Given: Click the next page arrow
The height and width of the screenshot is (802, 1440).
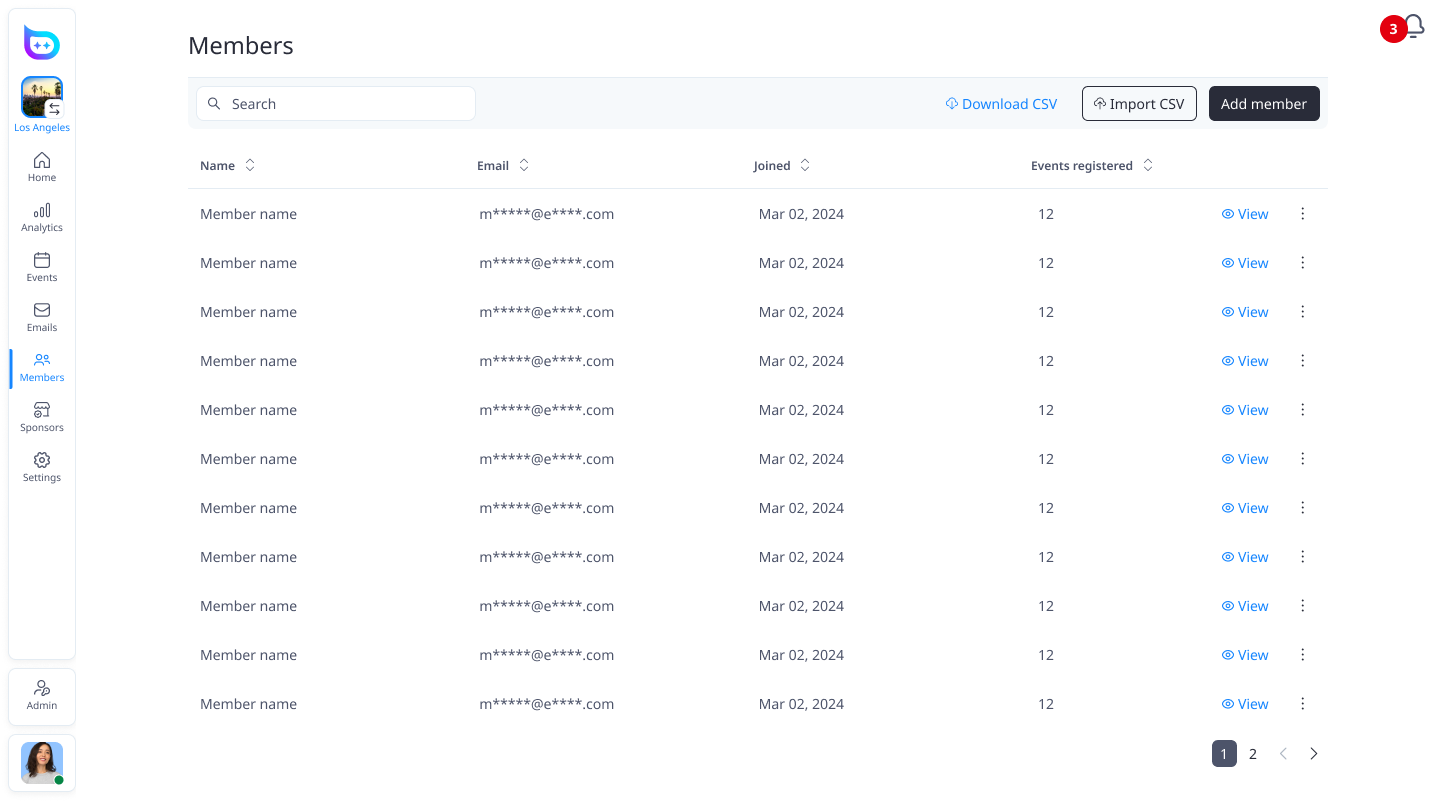Looking at the screenshot, I should (x=1314, y=754).
